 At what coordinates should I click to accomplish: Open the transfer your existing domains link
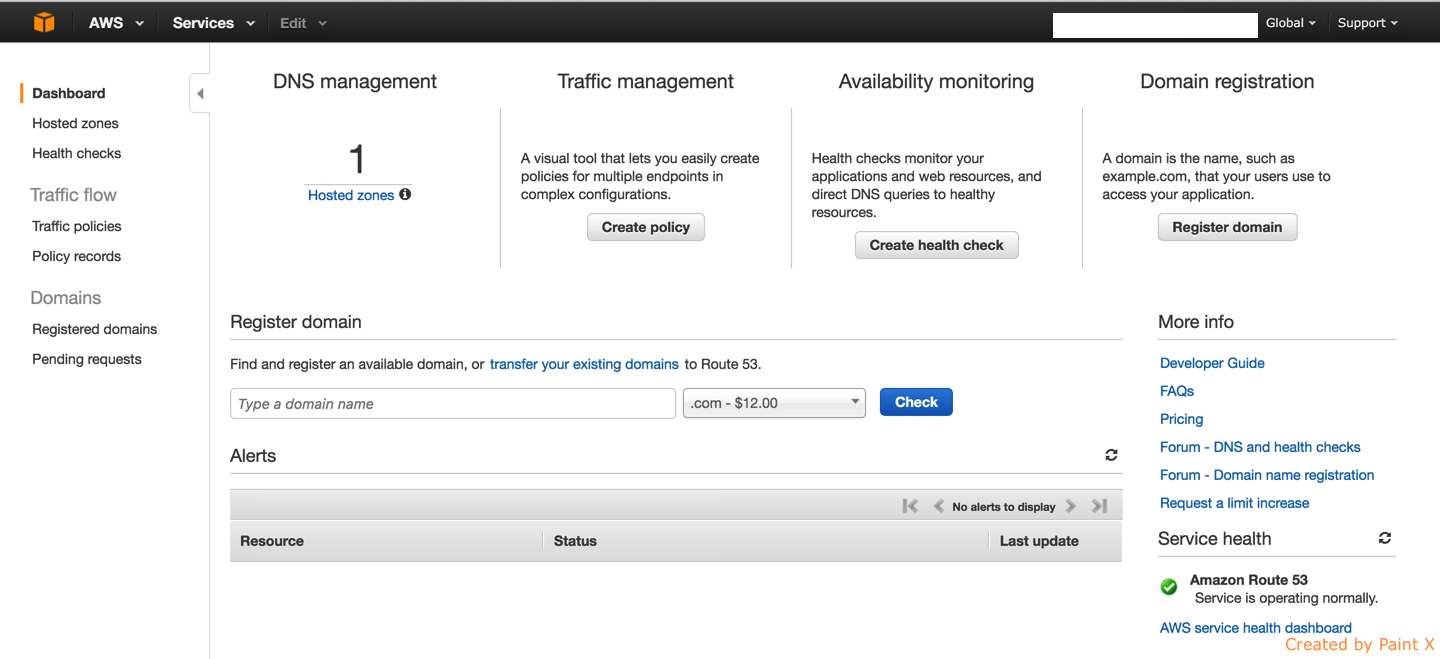(x=584, y=364)
